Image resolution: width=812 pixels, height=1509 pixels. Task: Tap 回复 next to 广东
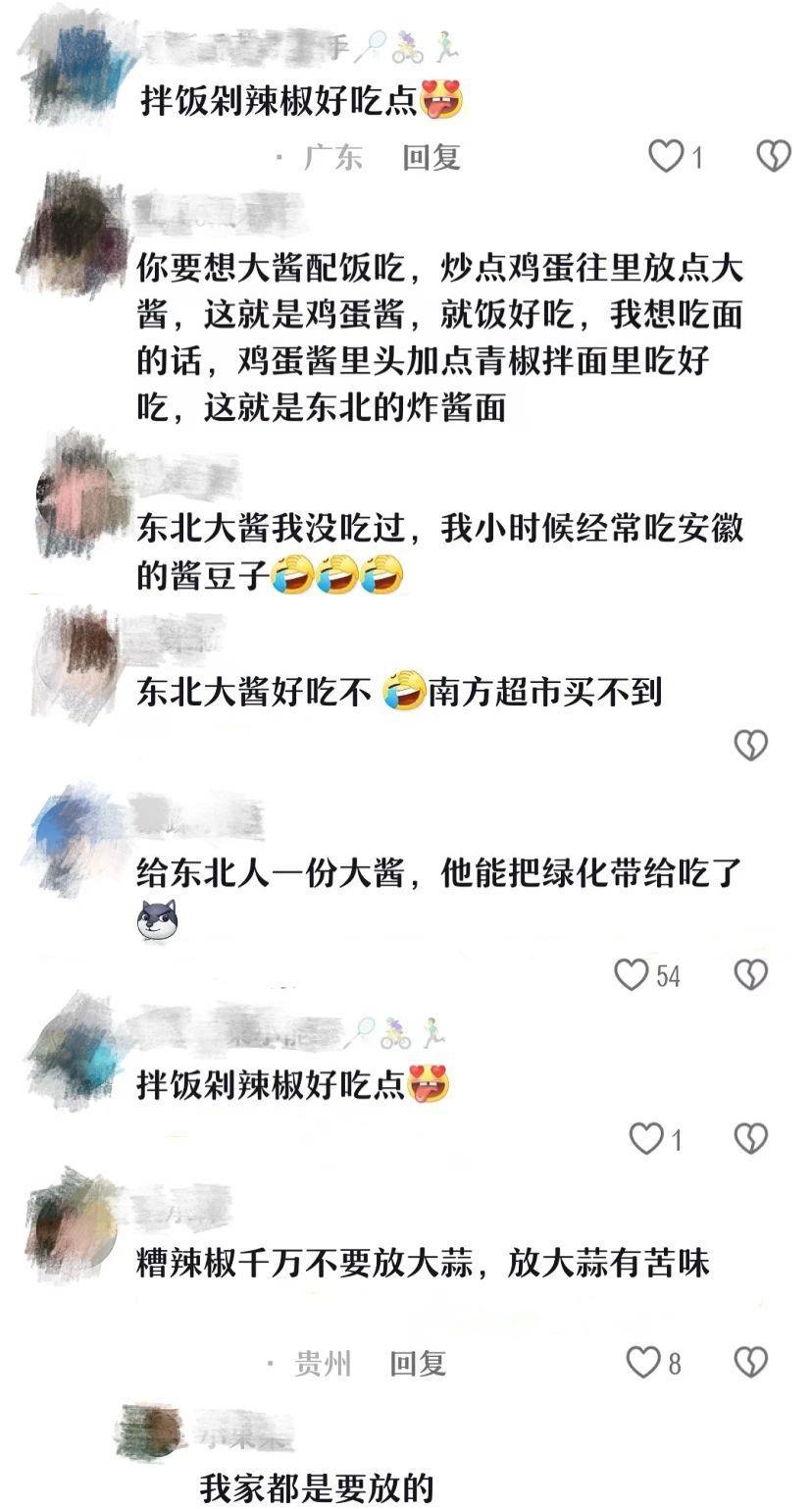[431, 157]
